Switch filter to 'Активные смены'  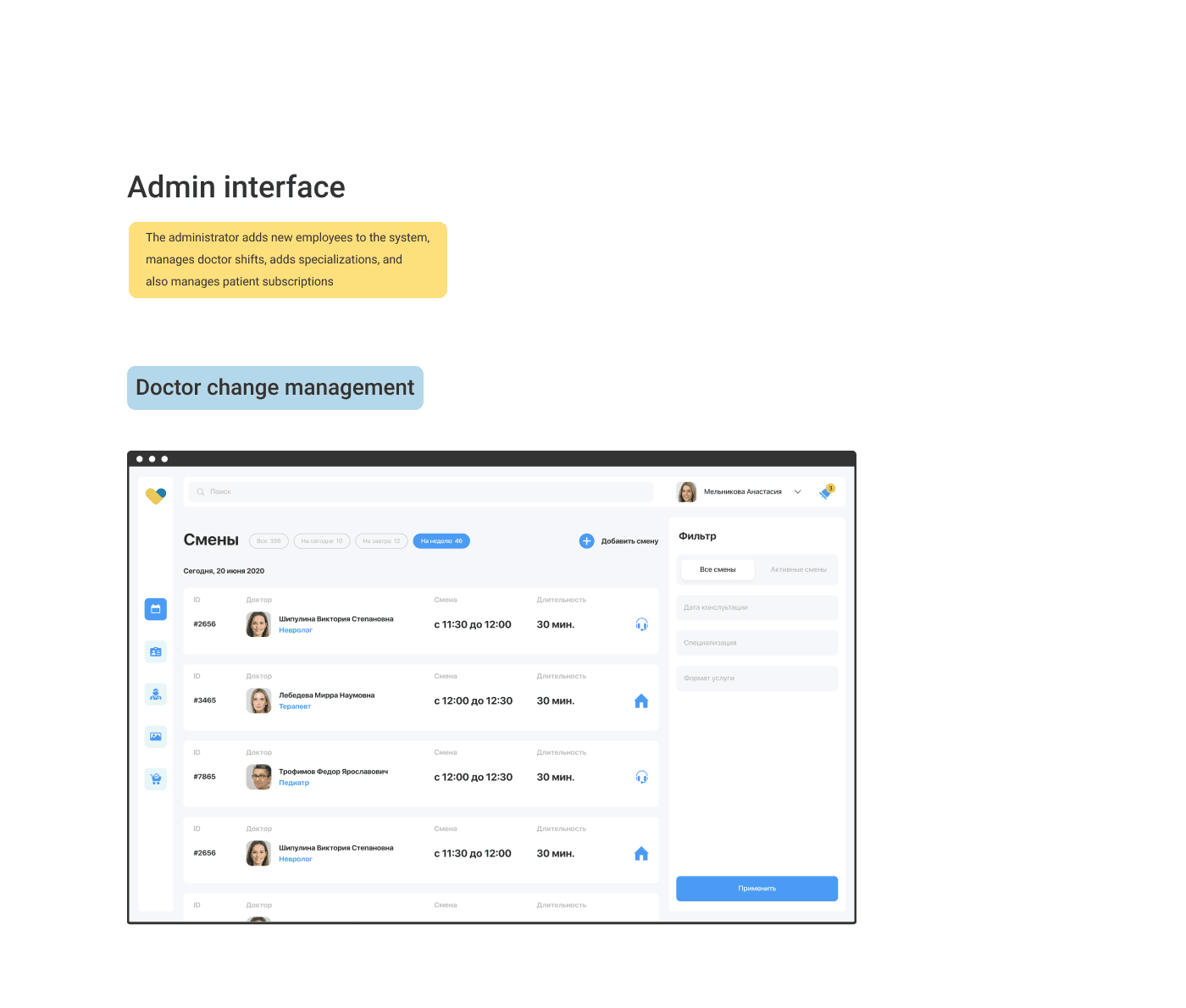(798, 570)
